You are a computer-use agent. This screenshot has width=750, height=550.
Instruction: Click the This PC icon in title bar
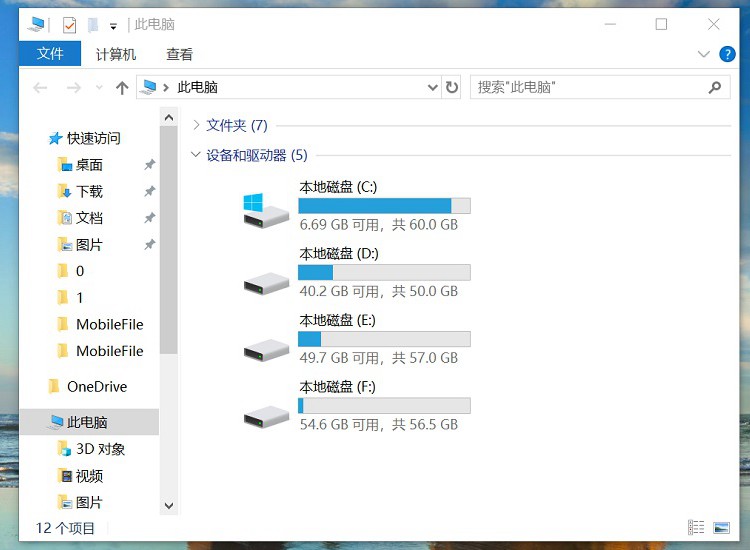coord(36,24)
